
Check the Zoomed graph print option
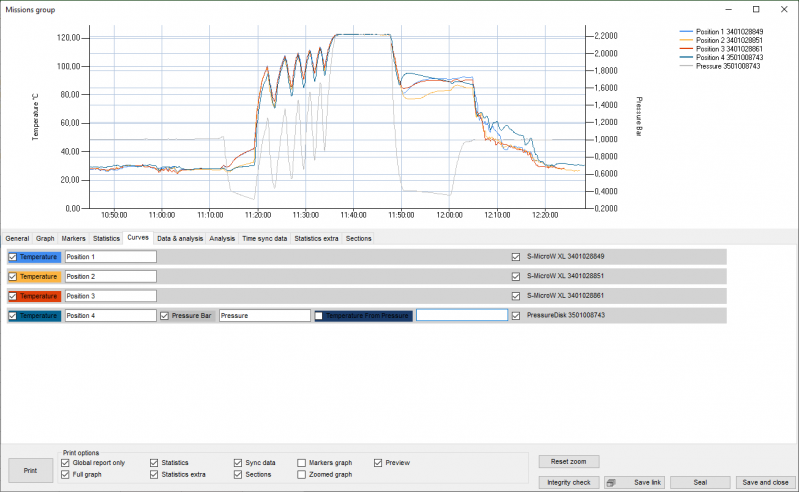click(302, 474)
